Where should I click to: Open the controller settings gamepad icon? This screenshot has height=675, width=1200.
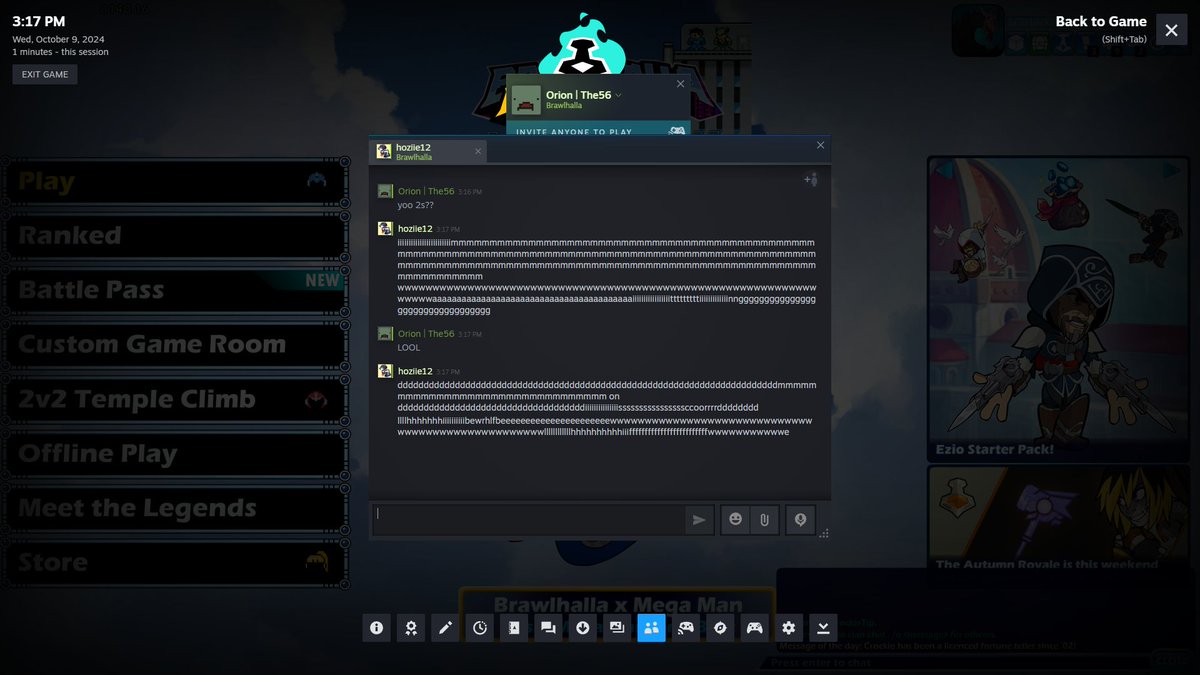coord(754,628)
